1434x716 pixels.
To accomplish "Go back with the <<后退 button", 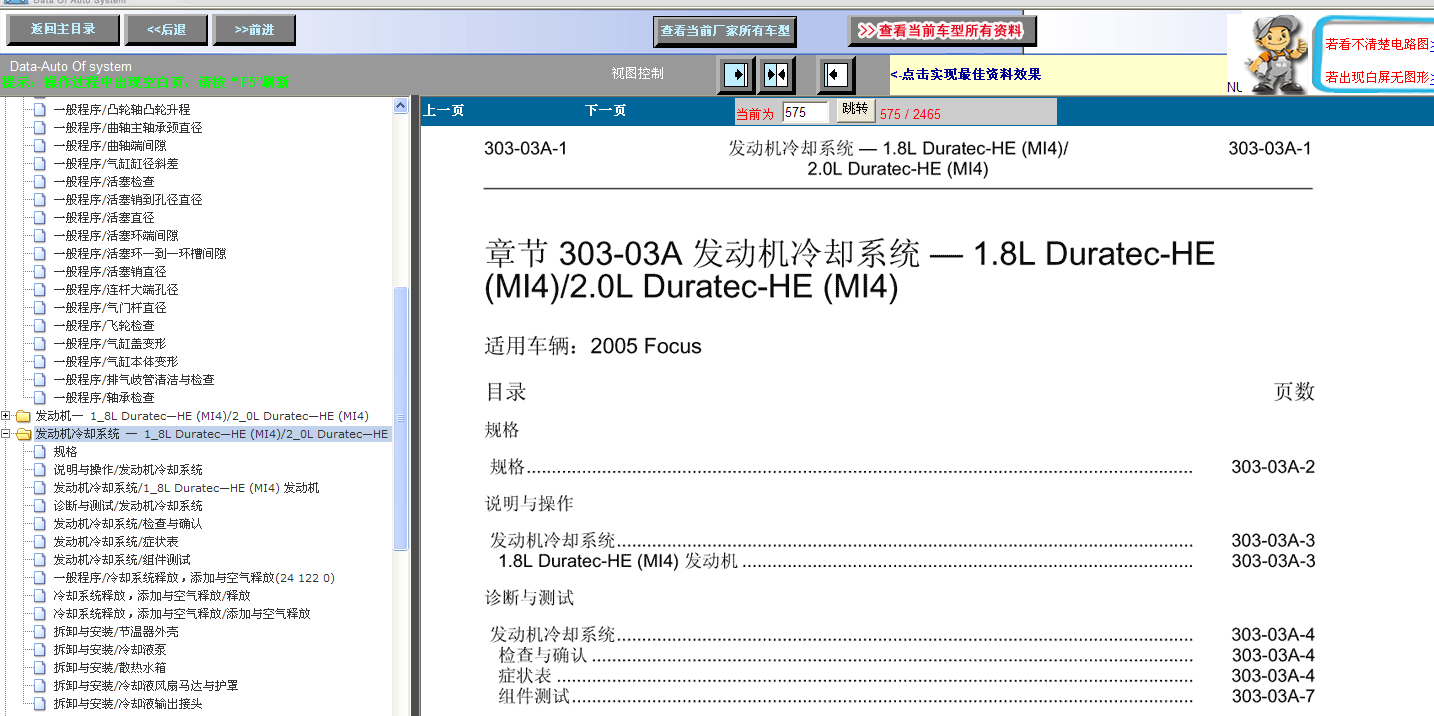I will click(166, 30).
